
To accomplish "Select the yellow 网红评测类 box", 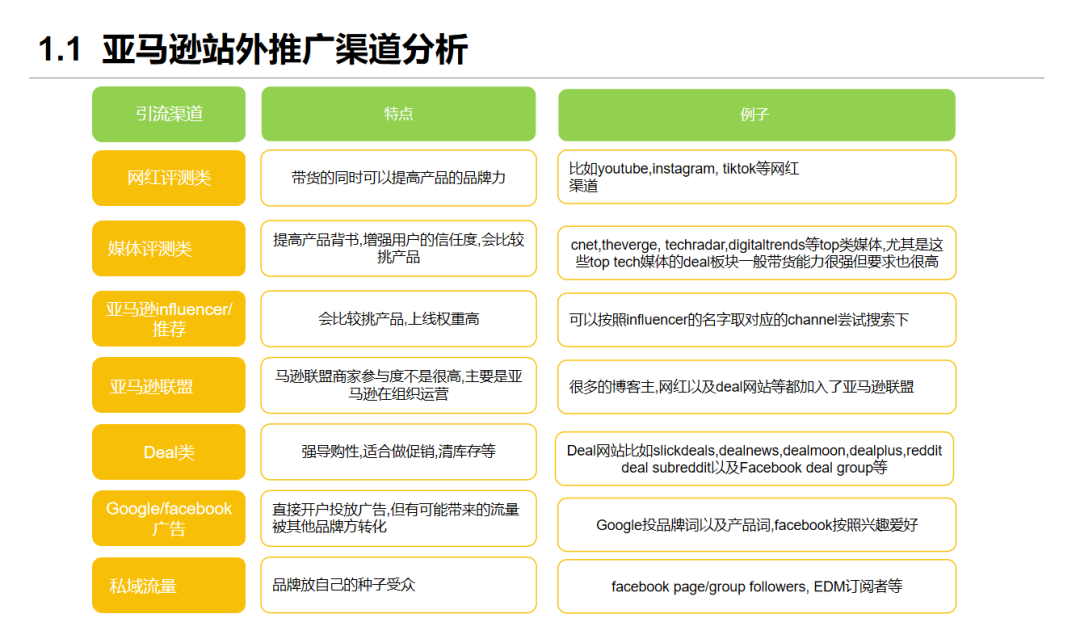I will (169, 178).
